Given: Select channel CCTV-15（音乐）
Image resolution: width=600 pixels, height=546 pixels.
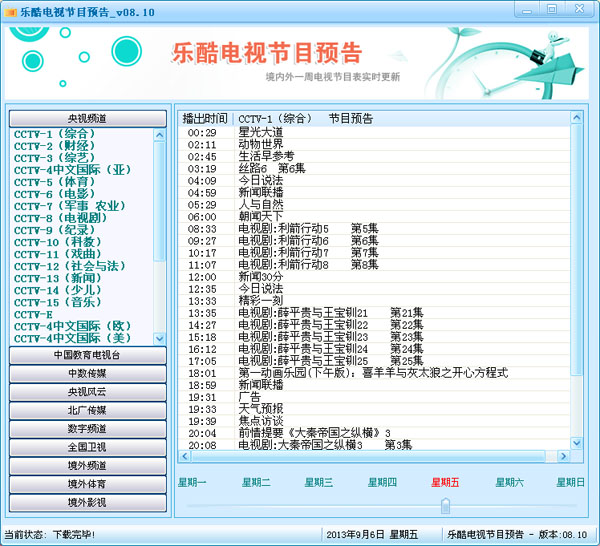Looking at the screenshot, I should pos(58,302).
